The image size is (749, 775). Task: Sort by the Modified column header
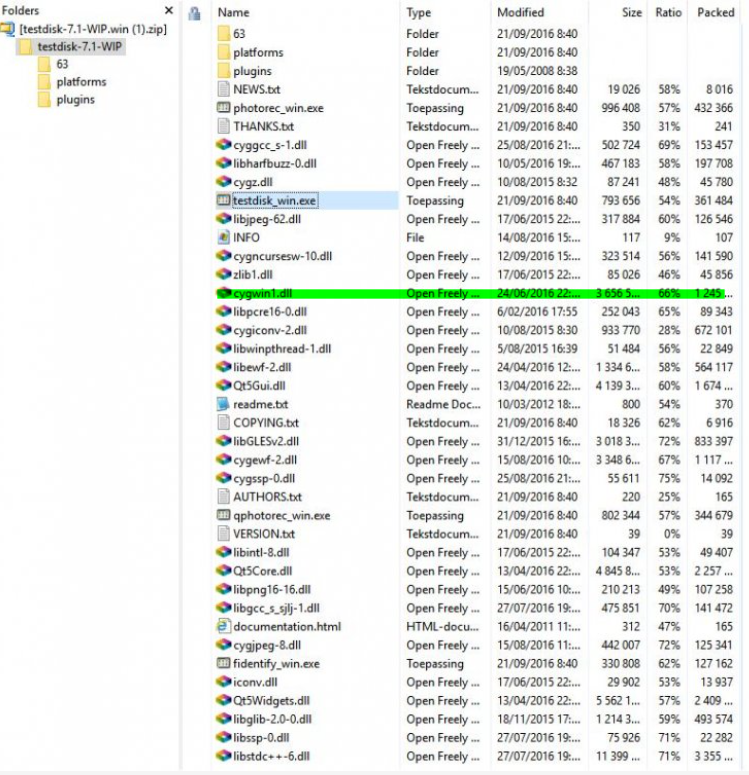(x=521, y=13)
